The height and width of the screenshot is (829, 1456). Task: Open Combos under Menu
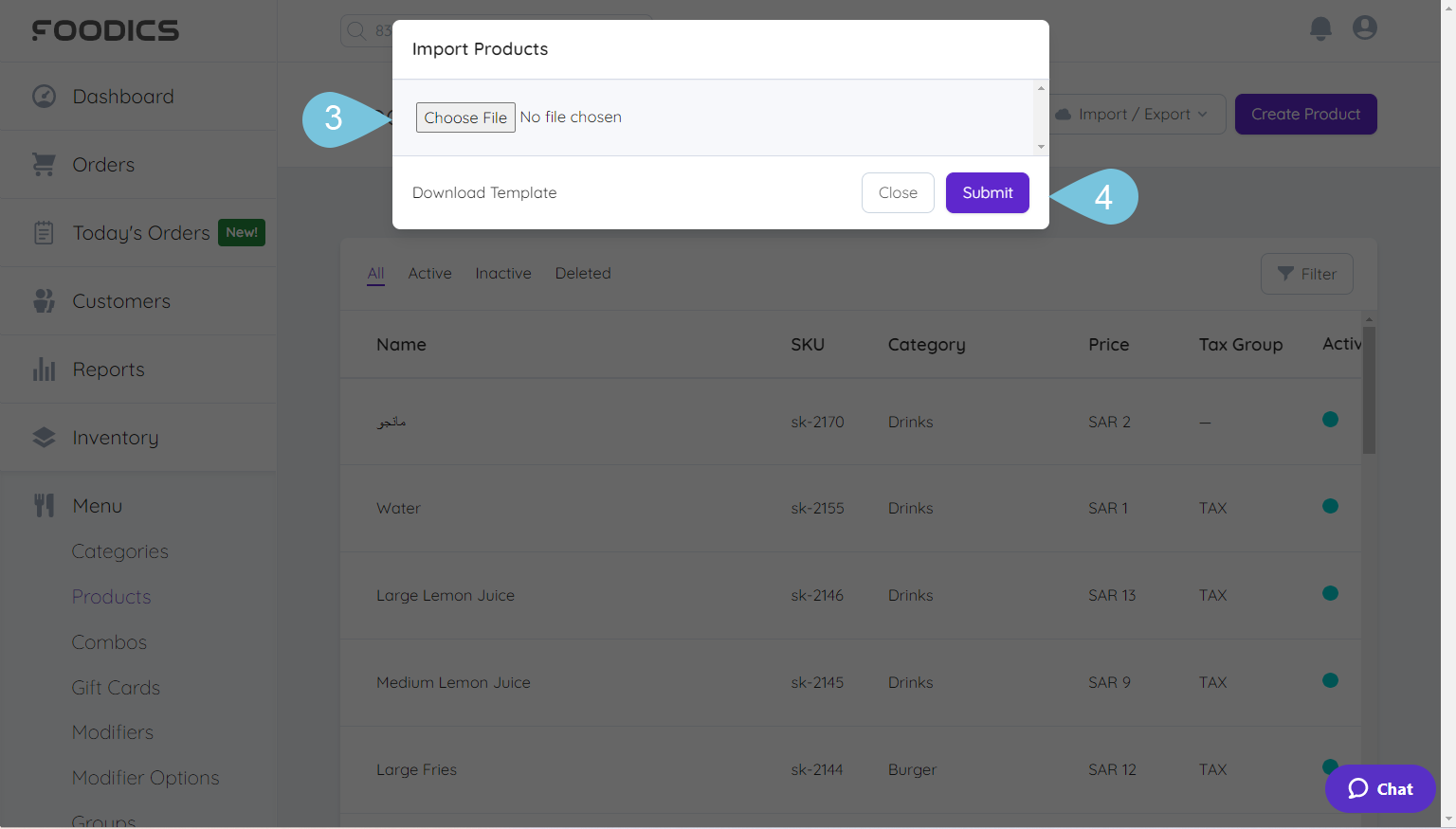pyautogui.click(x=110, y=642)
